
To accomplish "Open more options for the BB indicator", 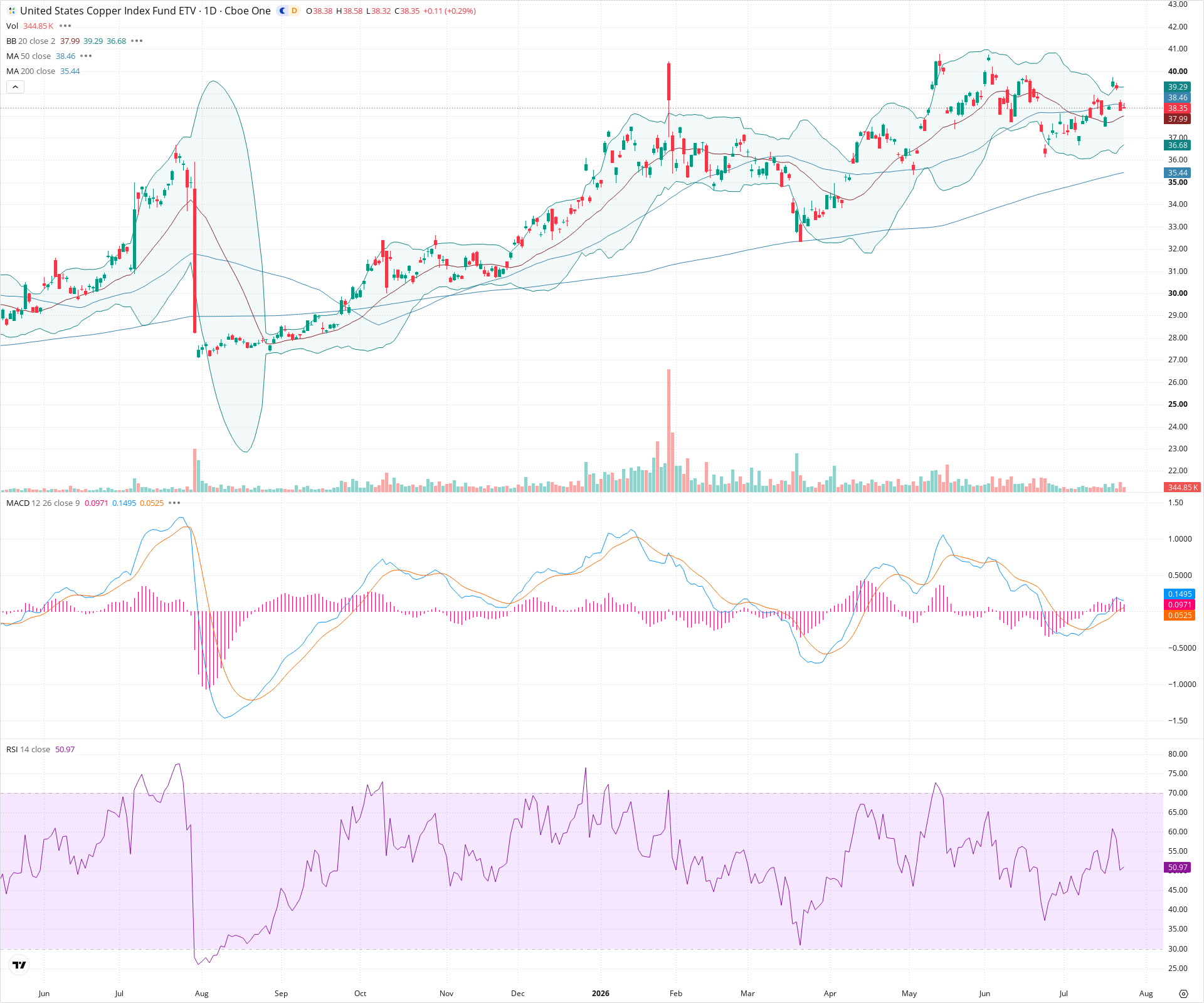I will [x=137, y=41].
